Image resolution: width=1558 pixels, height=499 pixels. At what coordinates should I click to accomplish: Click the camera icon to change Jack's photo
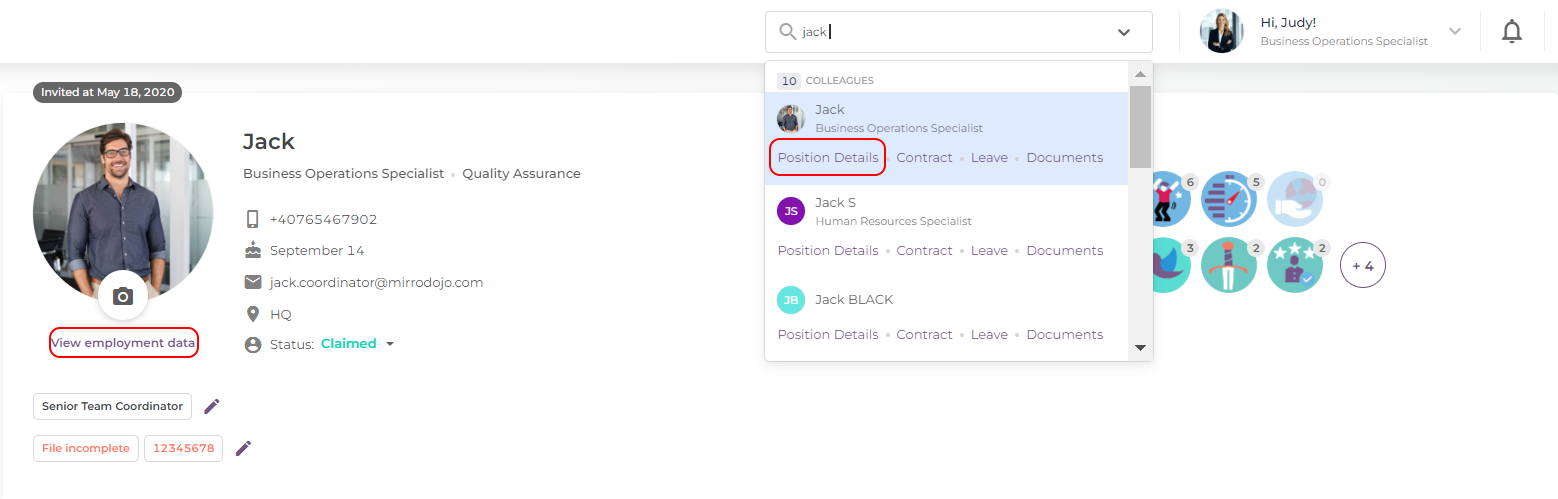pyautogui.click(x=123, y=296)
